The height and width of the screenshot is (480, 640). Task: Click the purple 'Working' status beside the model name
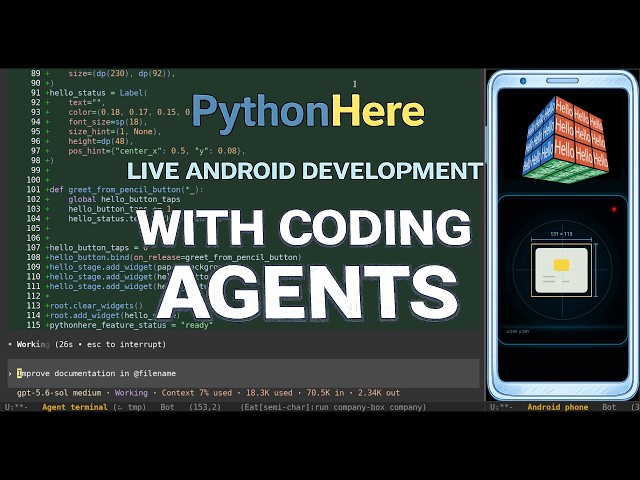click(x=131, y=393)
